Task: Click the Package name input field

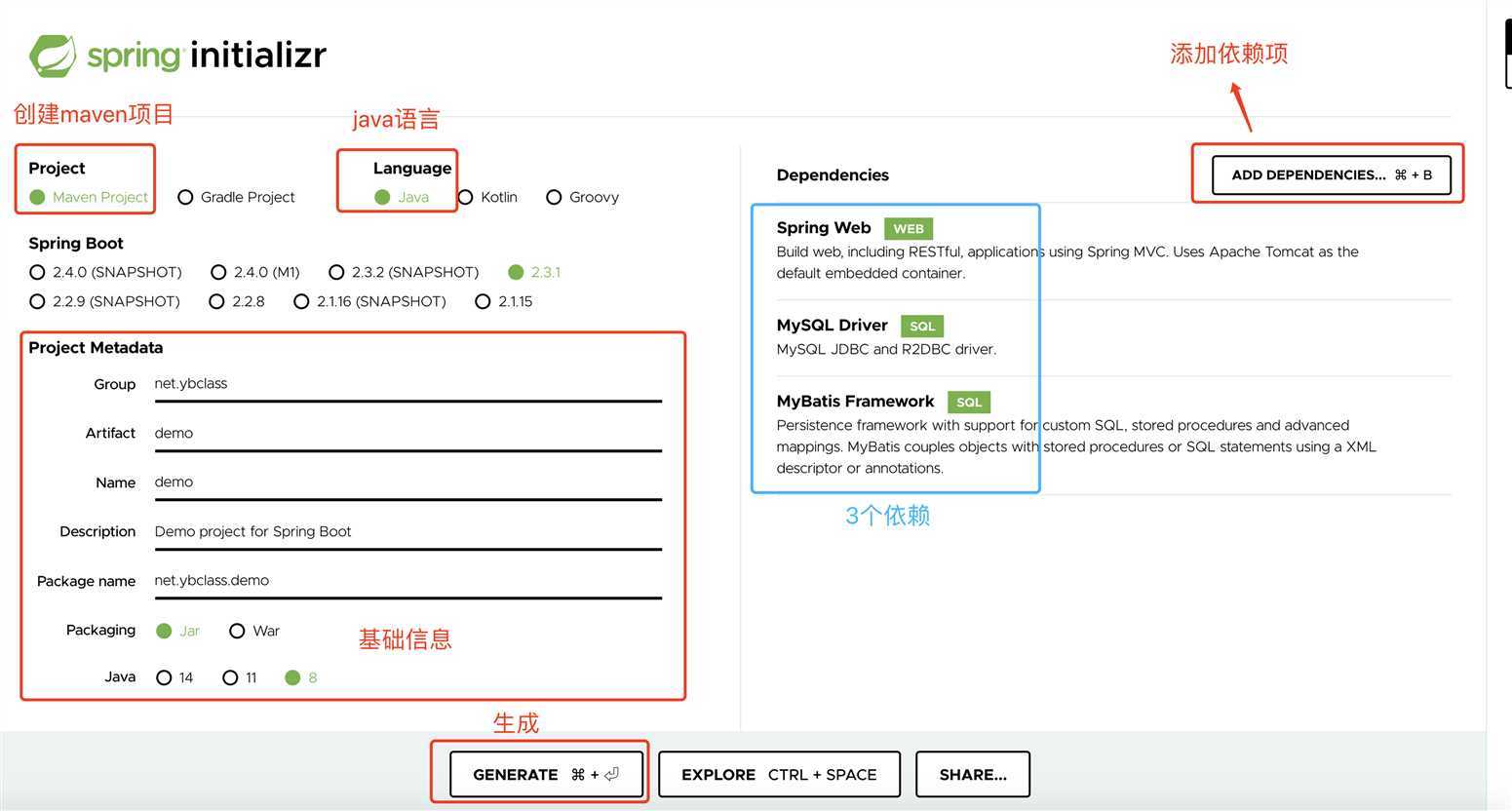Action: [407, 582]
